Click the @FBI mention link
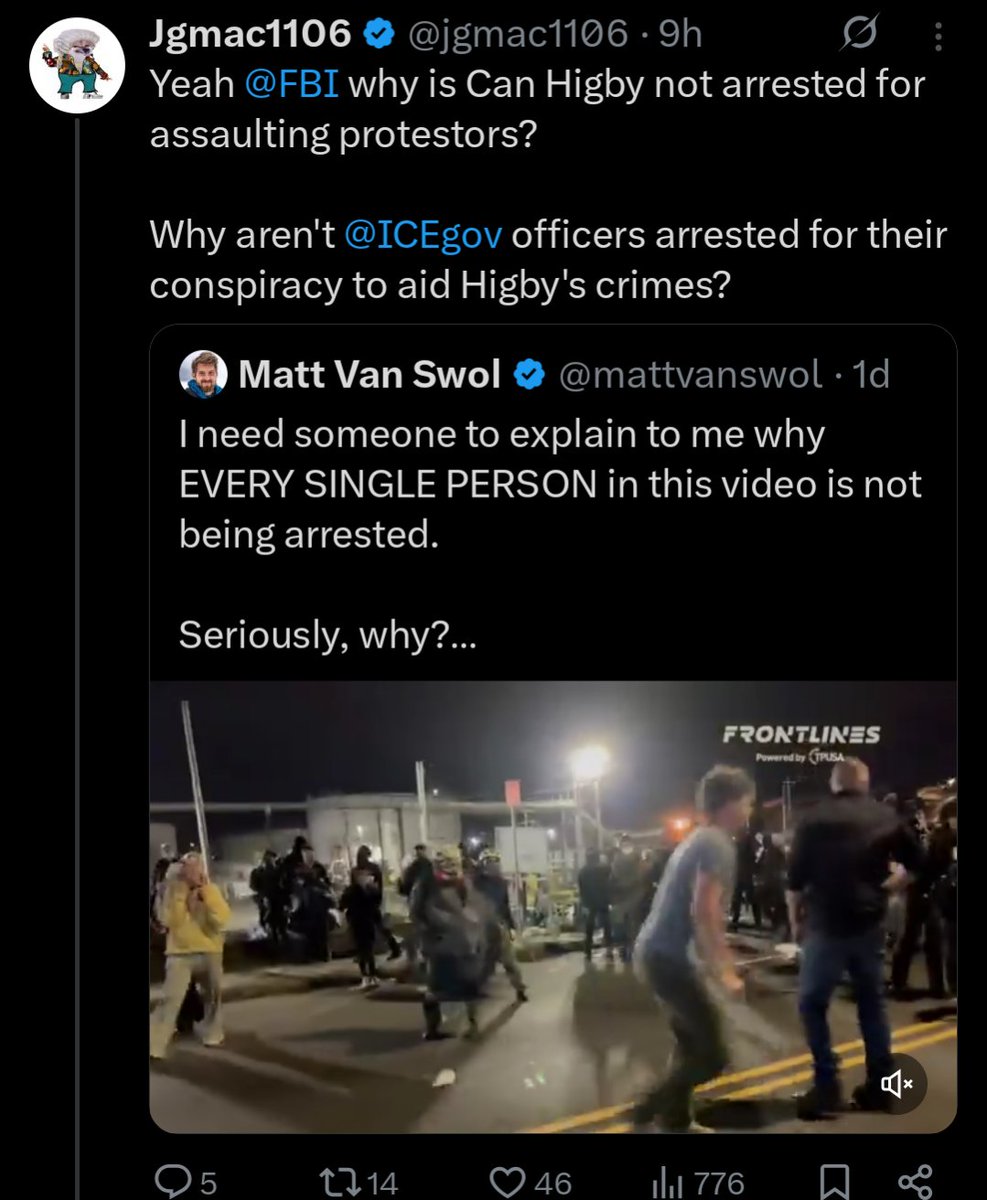This screenshot has width=987, height=1200. tap(291, 84)
